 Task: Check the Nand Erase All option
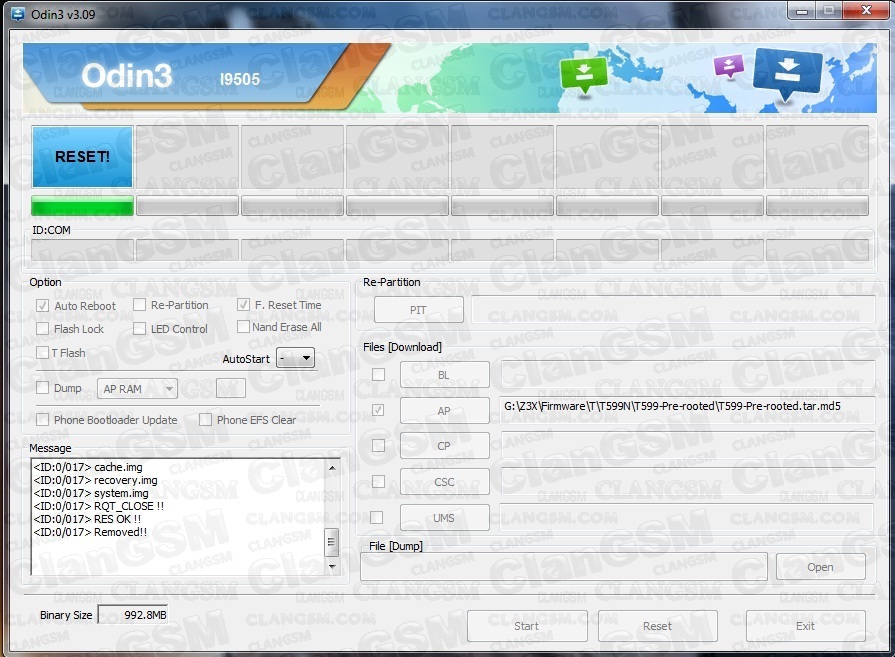243,327
